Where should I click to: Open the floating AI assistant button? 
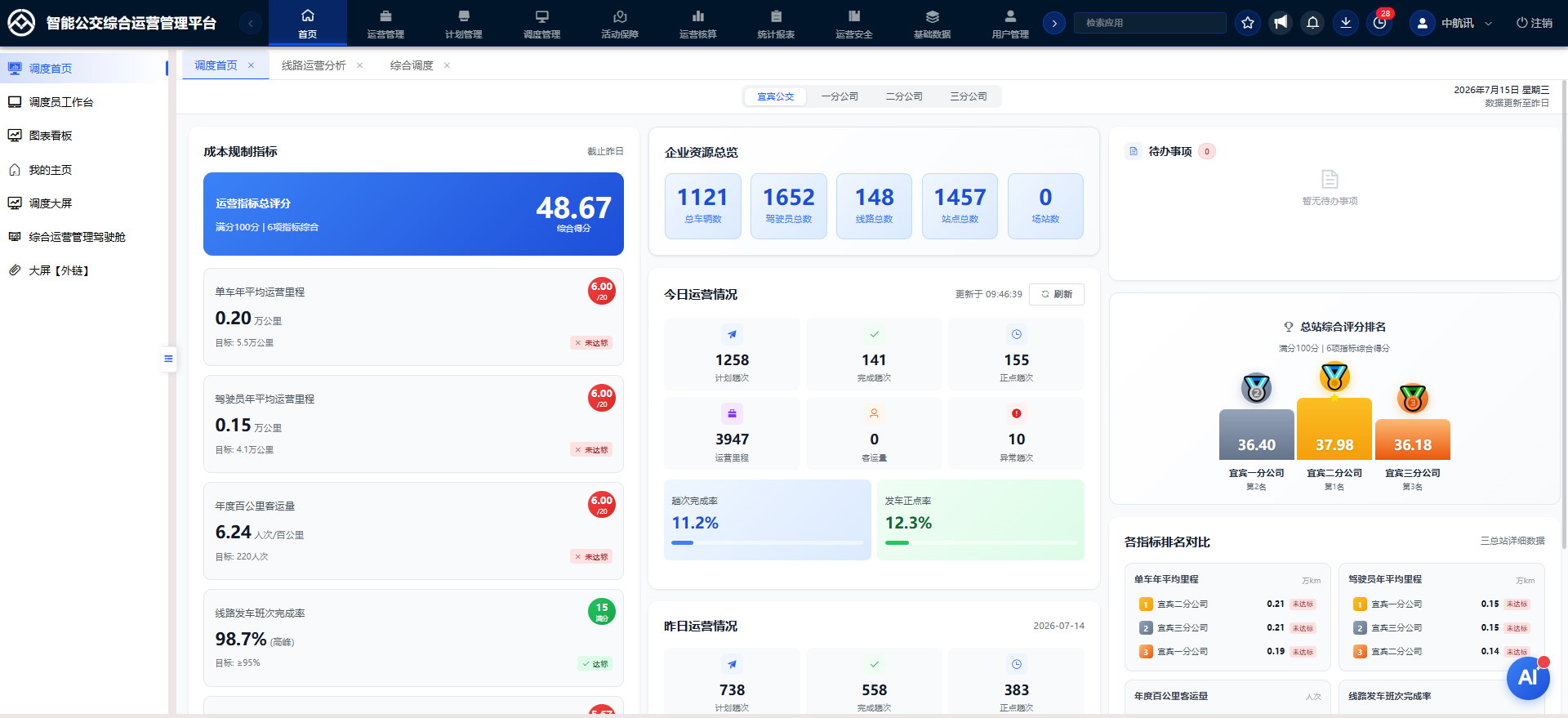click(x=1528, y=678)
